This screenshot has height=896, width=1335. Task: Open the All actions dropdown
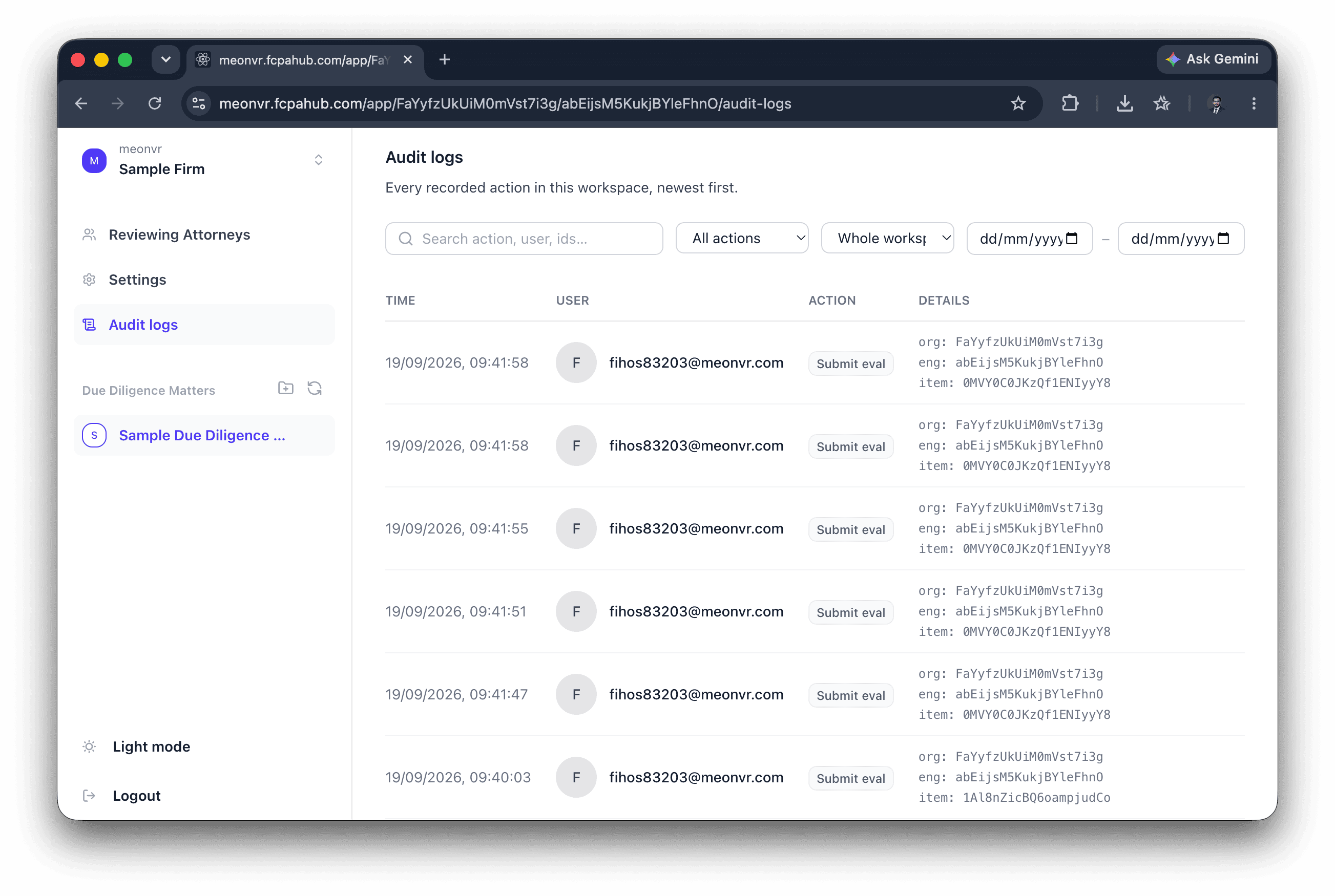click(742, 238)
